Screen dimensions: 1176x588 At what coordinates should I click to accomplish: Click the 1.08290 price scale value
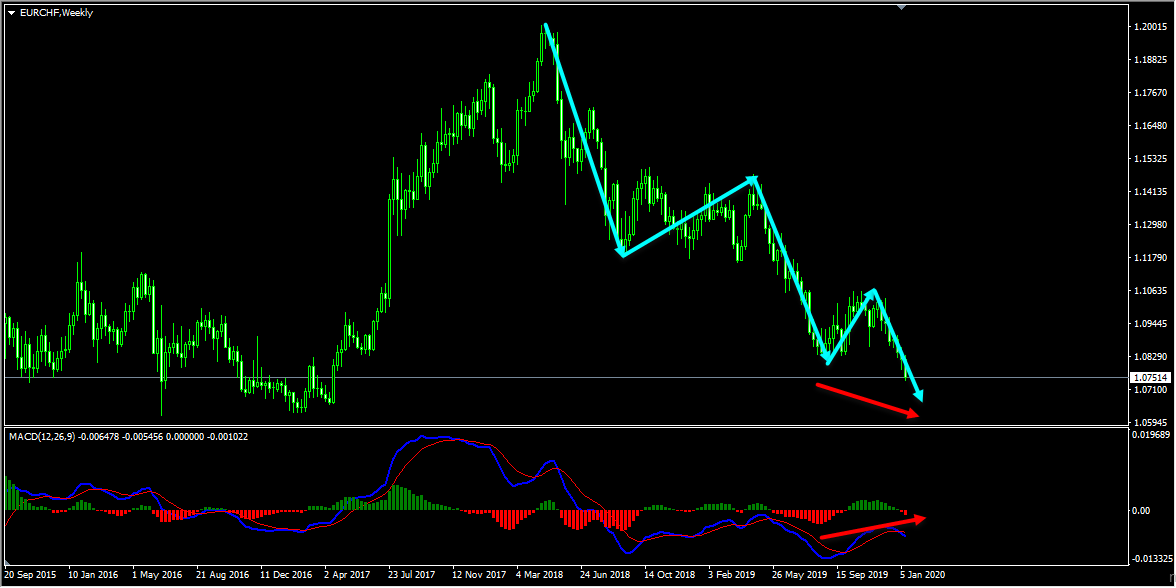pos(1151,356)
